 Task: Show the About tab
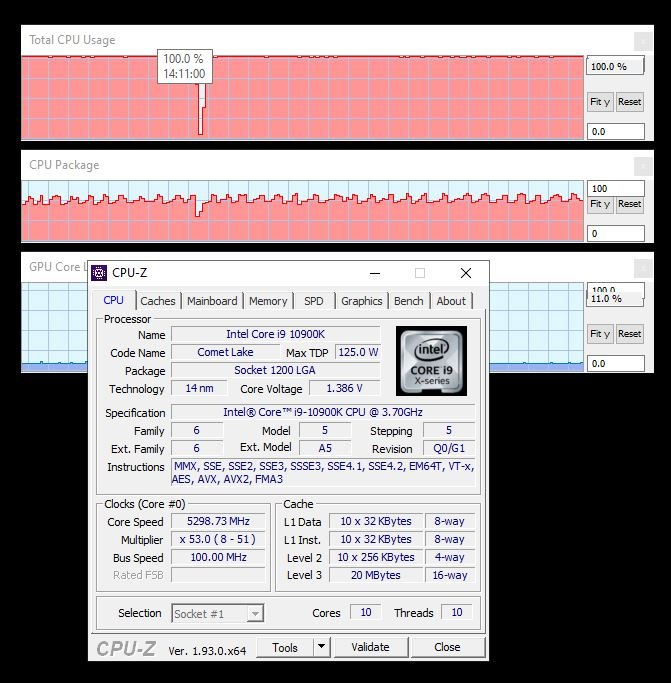pos(451,301)
